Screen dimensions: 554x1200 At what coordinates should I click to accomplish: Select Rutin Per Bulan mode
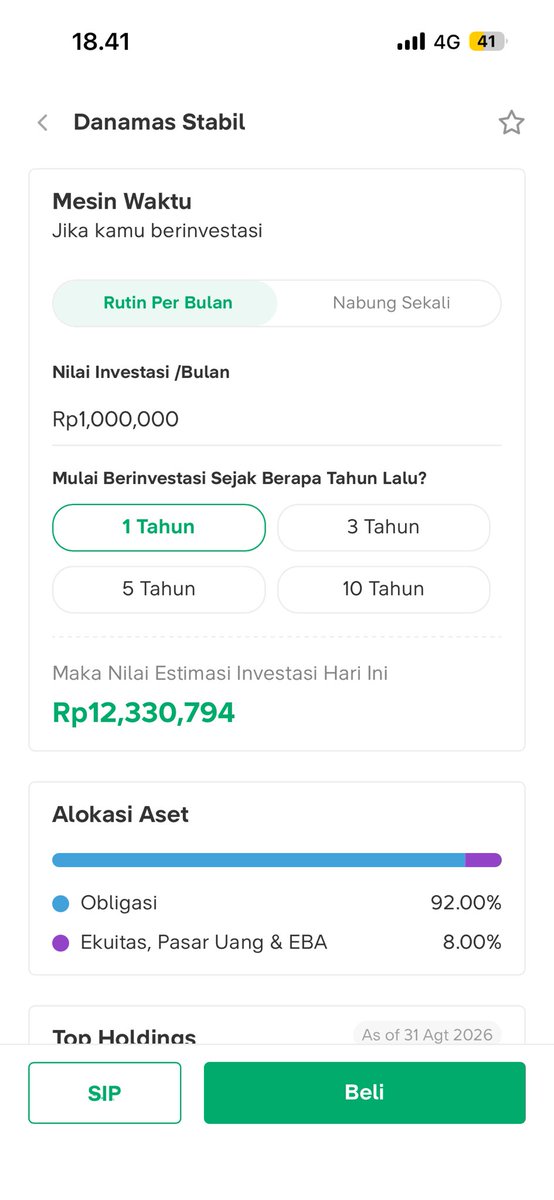coord(165,303)
